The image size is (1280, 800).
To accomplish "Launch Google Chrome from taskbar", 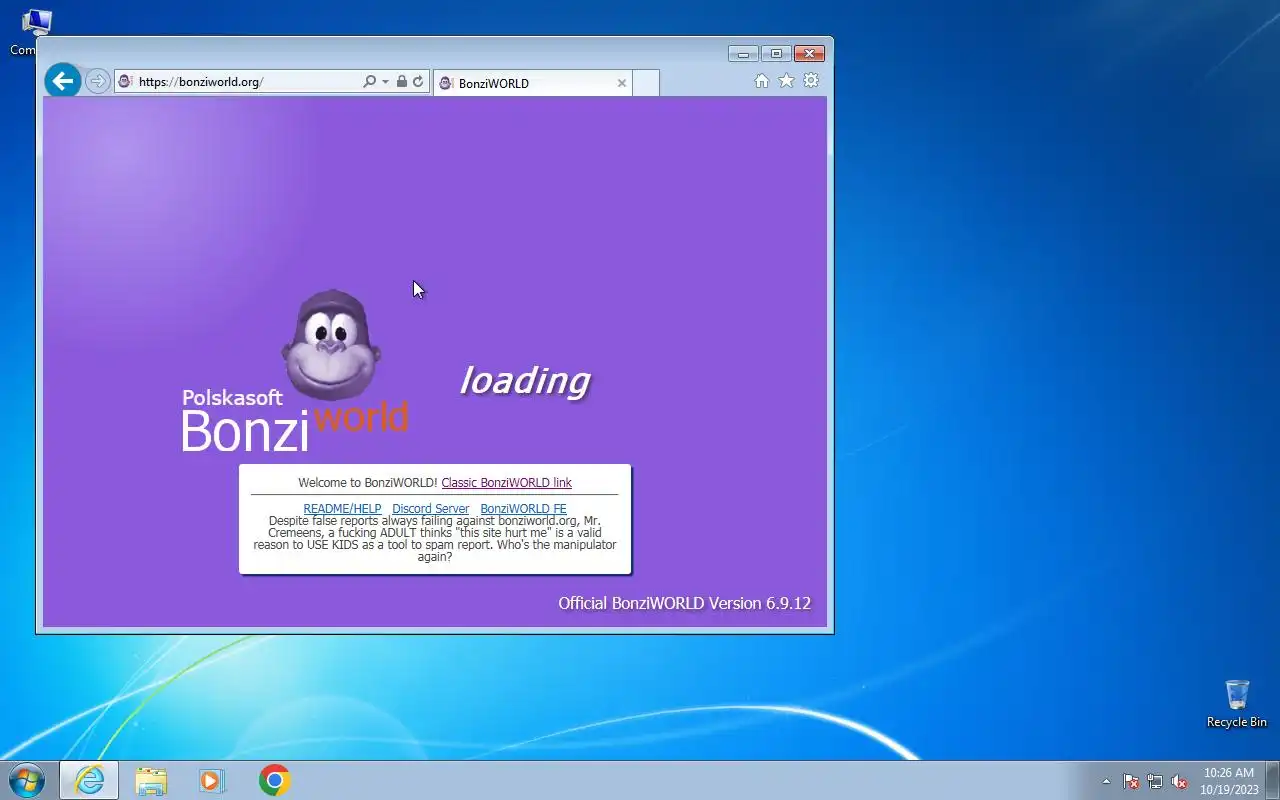I will [x=274, y=780].
